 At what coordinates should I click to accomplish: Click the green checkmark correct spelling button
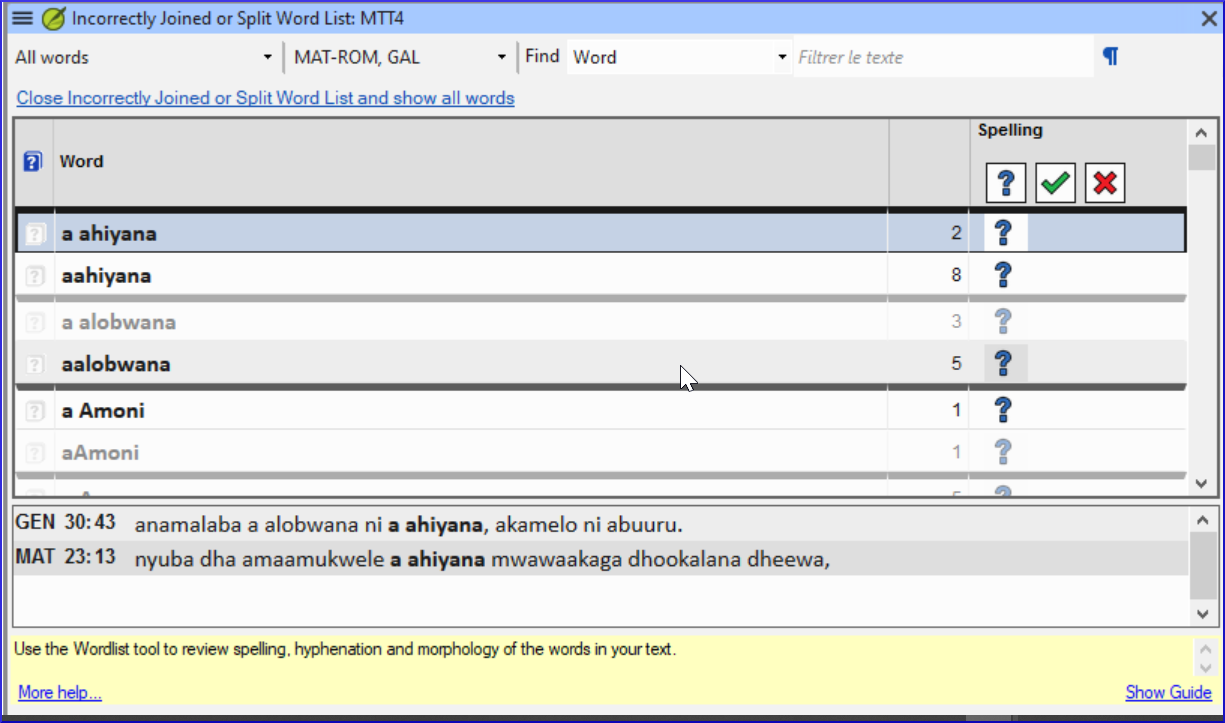point(1055,183)
